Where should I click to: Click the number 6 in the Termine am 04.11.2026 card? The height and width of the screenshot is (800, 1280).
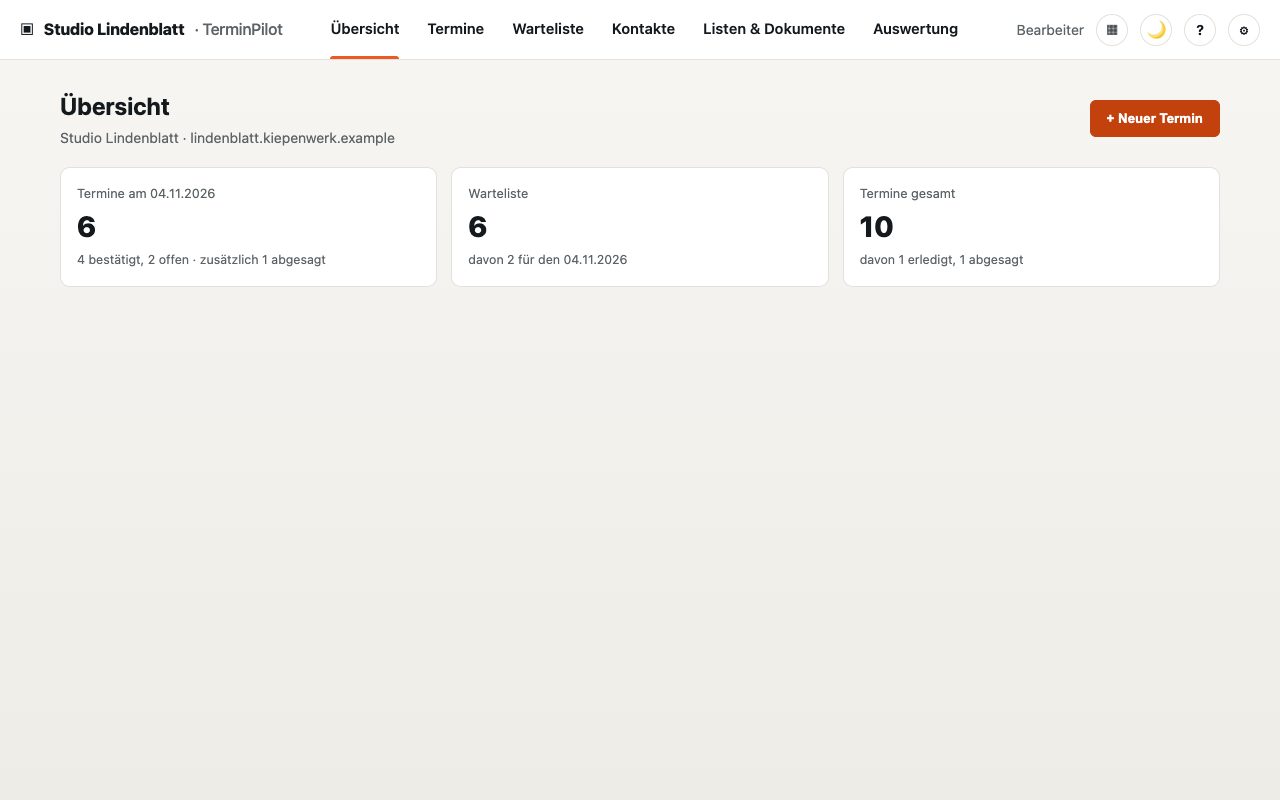coord(87,227)
